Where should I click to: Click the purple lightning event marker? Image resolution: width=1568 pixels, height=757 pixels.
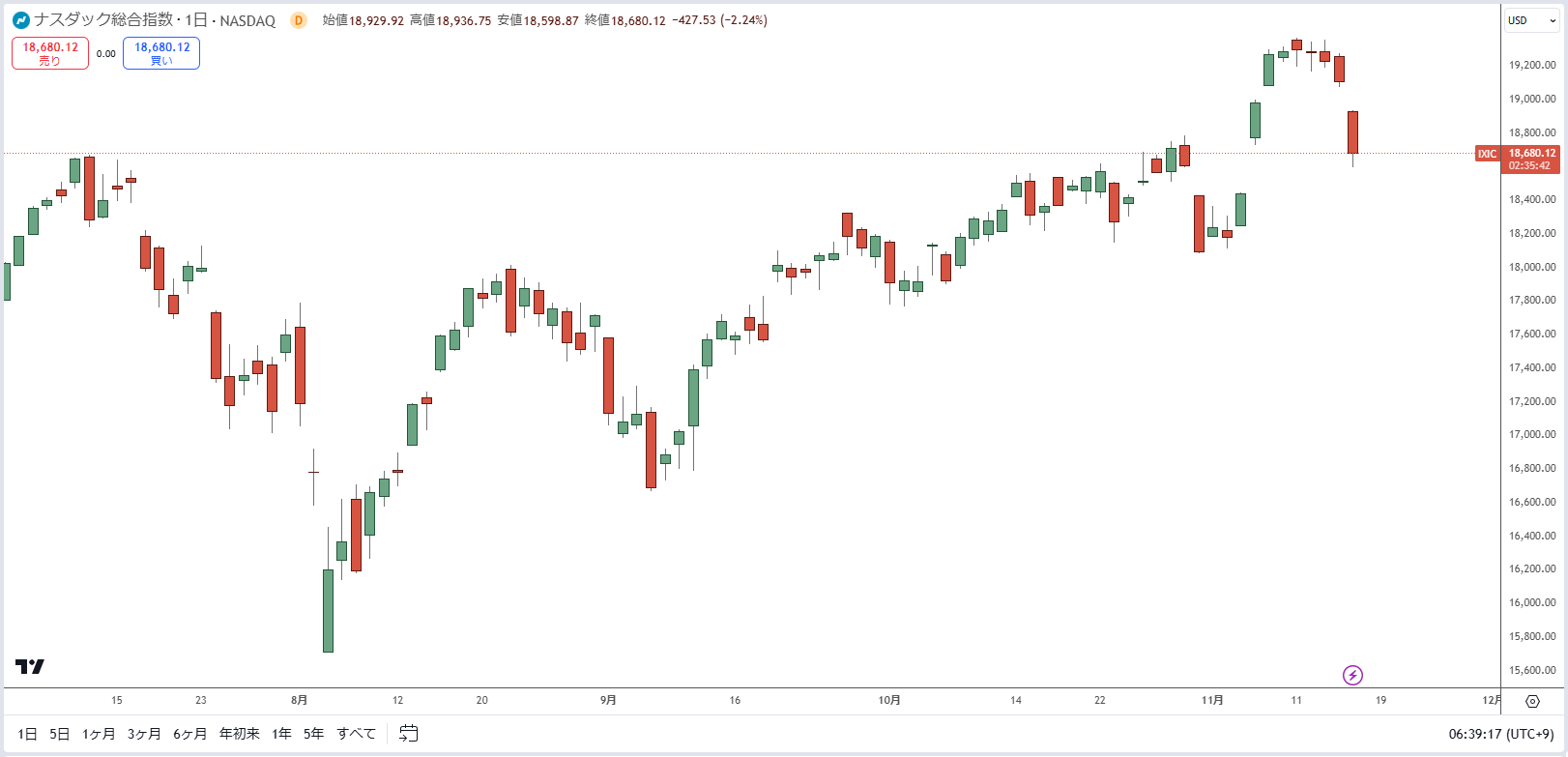1353,675
